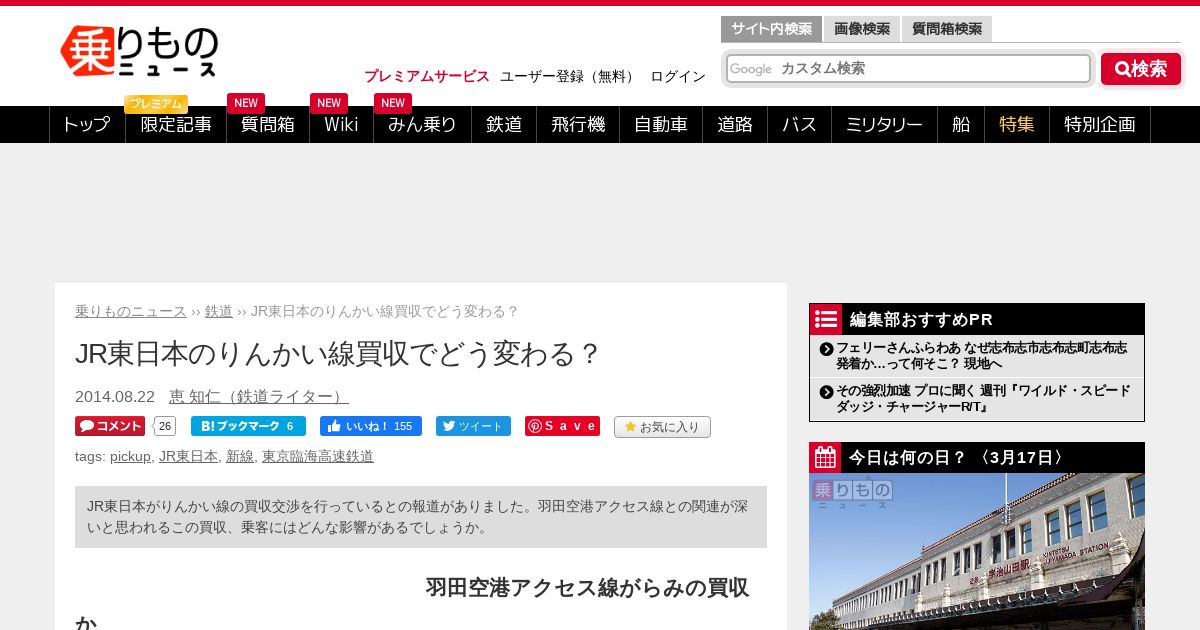Open the プレミアムサービス link

click(x=427, y=76)
